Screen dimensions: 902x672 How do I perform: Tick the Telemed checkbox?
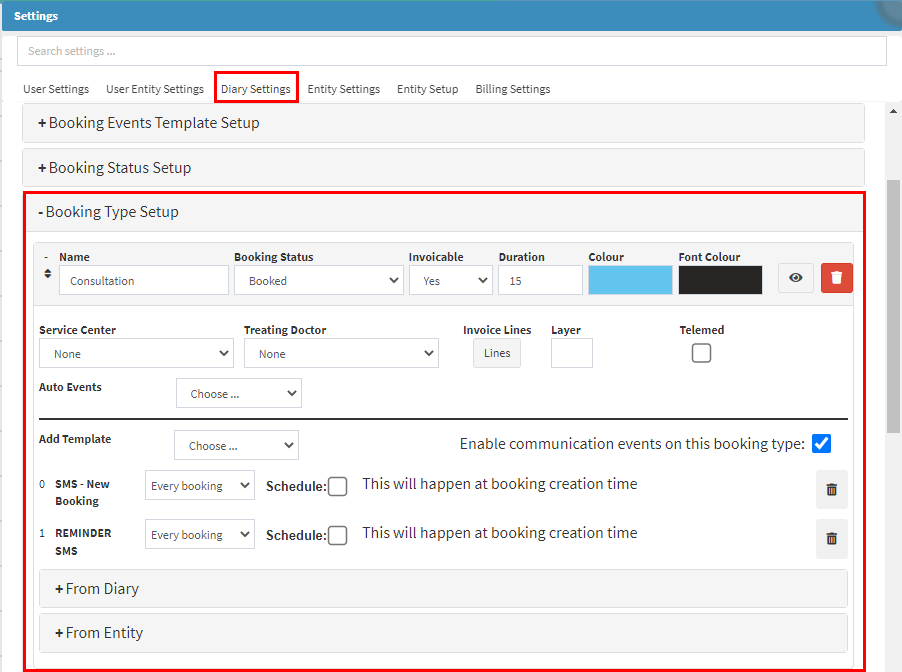[701, 353]
